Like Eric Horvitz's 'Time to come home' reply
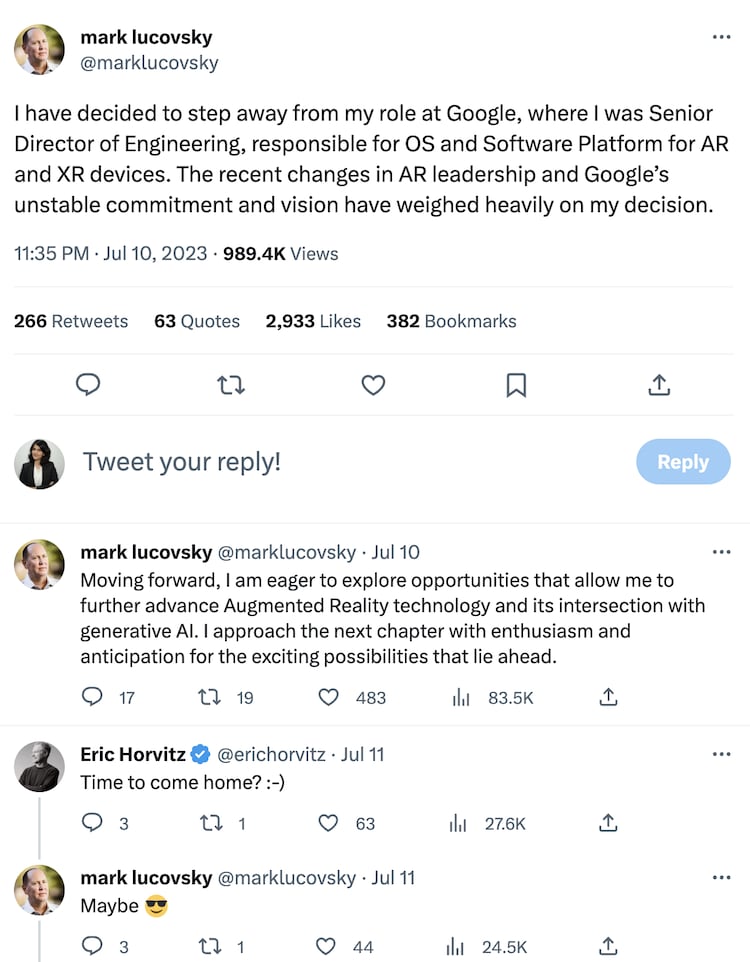The width and height of the screenshot is (750, 962). (328, 823)
